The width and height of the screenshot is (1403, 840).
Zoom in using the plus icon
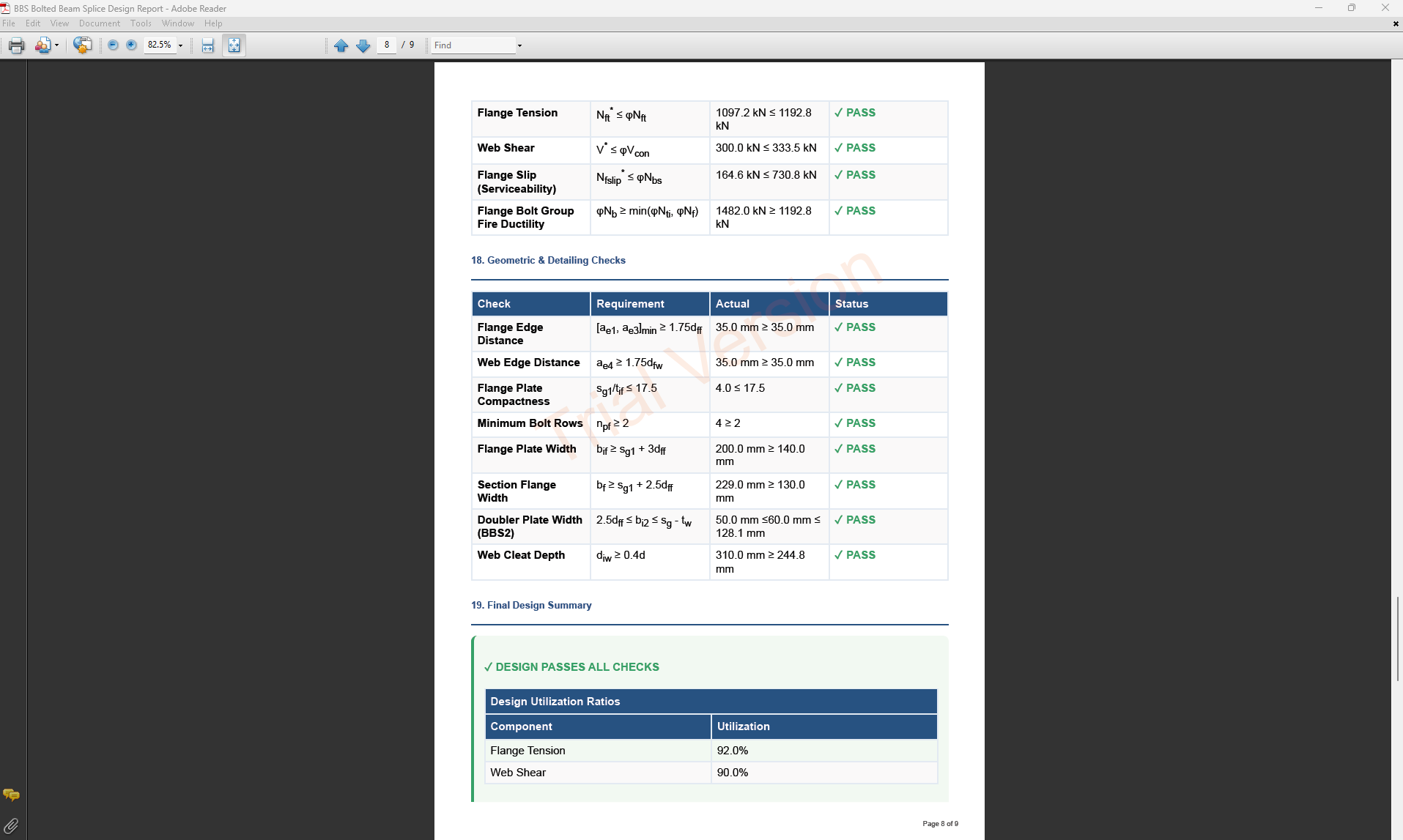(132, 45)
